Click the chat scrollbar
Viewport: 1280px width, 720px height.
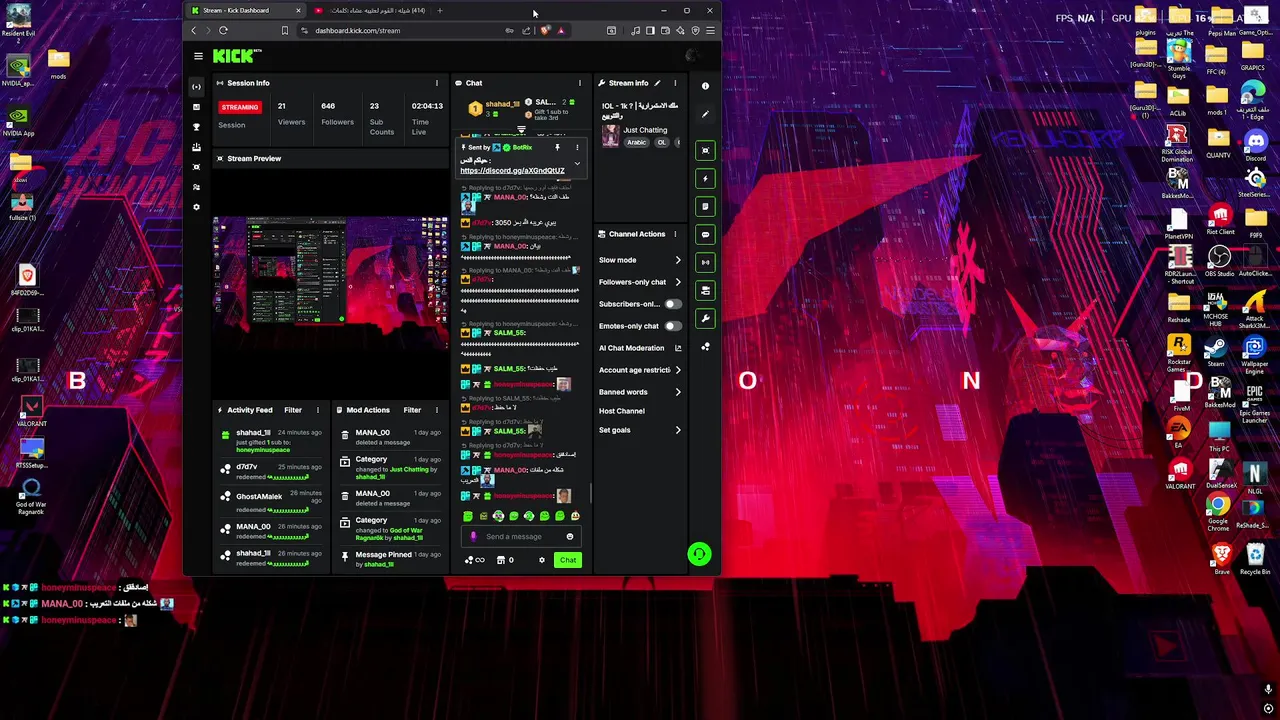(591, 493)
